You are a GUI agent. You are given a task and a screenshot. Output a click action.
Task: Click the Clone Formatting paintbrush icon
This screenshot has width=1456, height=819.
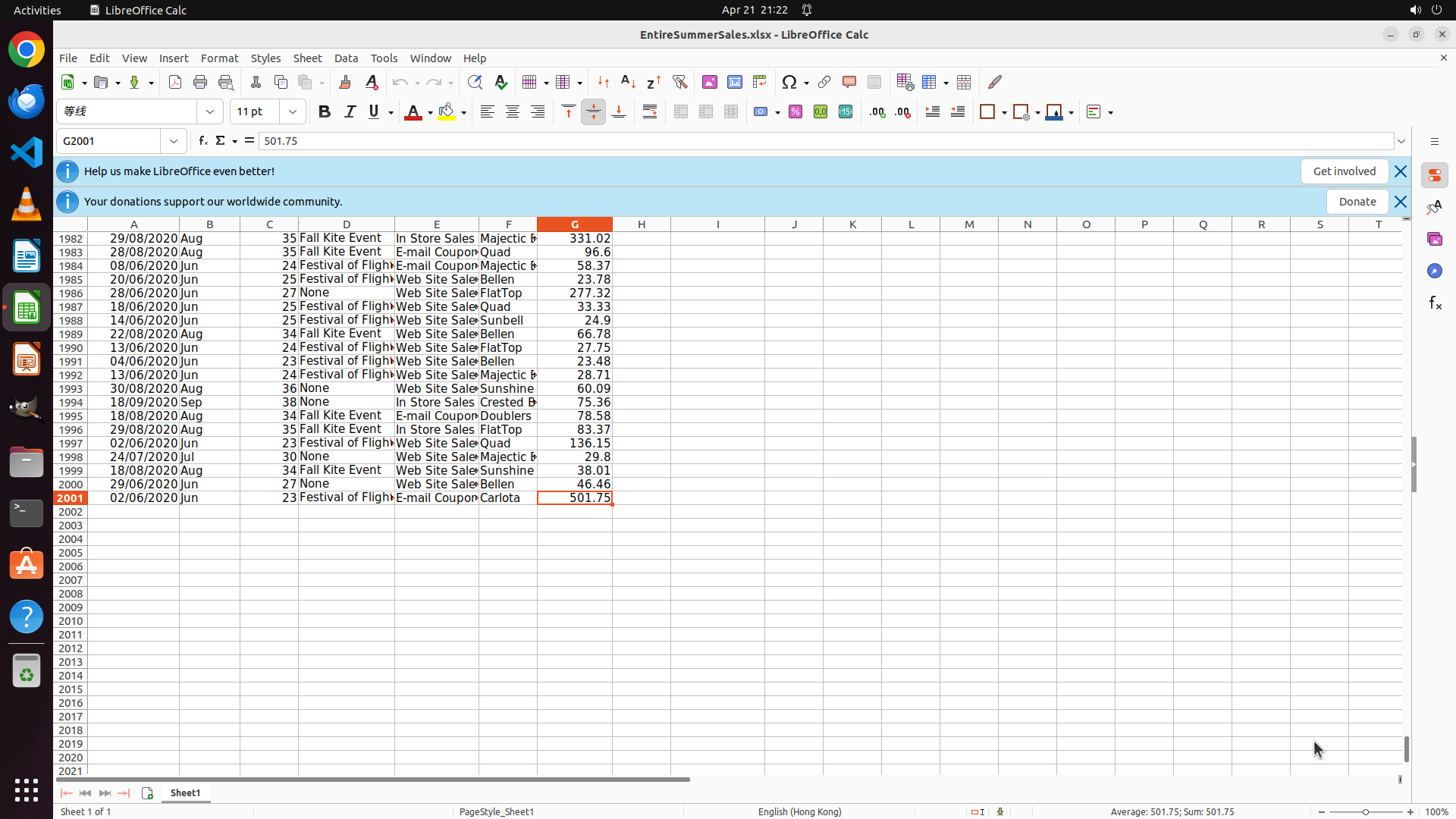(x=345, y=82)
